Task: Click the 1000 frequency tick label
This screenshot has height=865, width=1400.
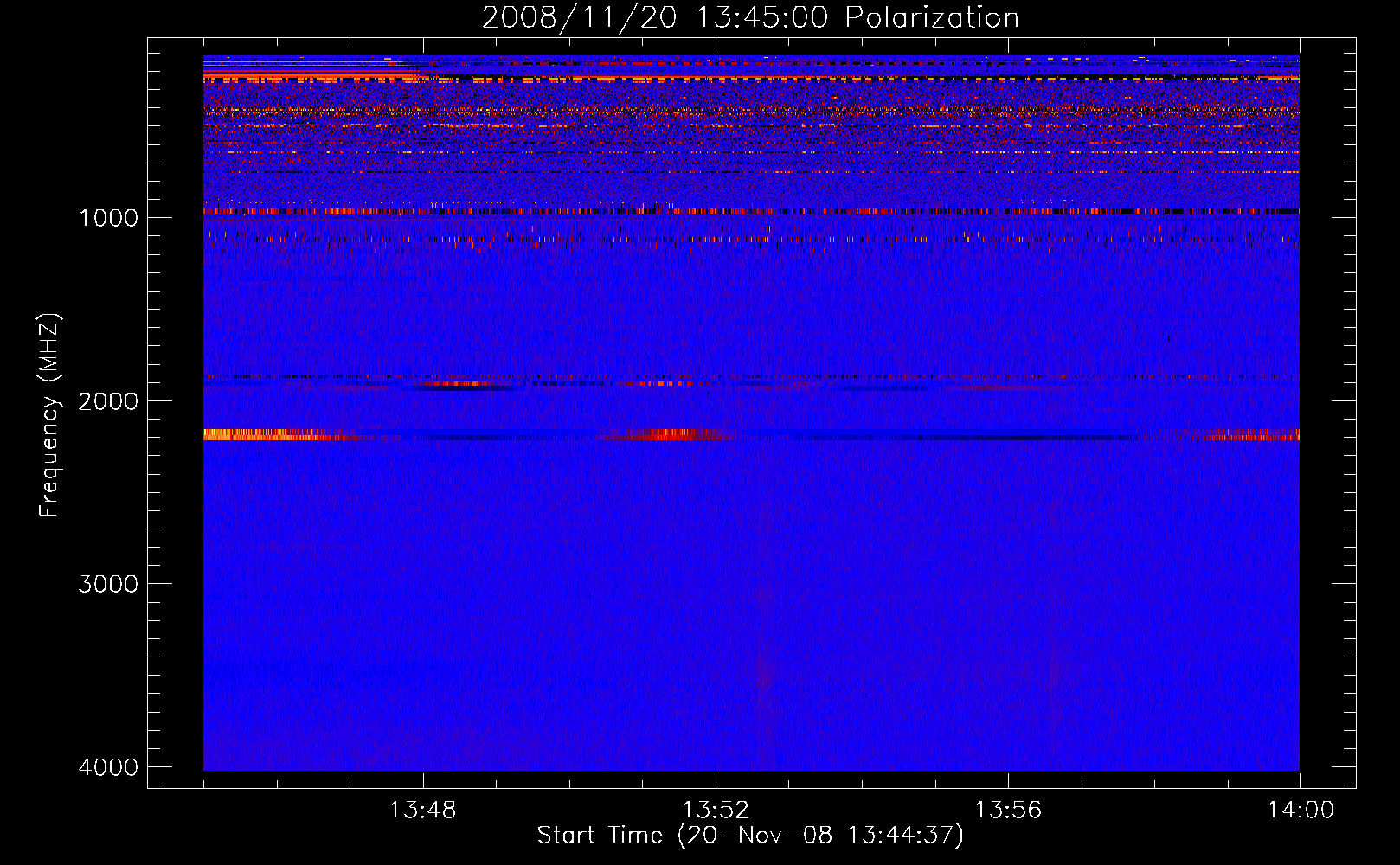Action: (x=108, y=217)
